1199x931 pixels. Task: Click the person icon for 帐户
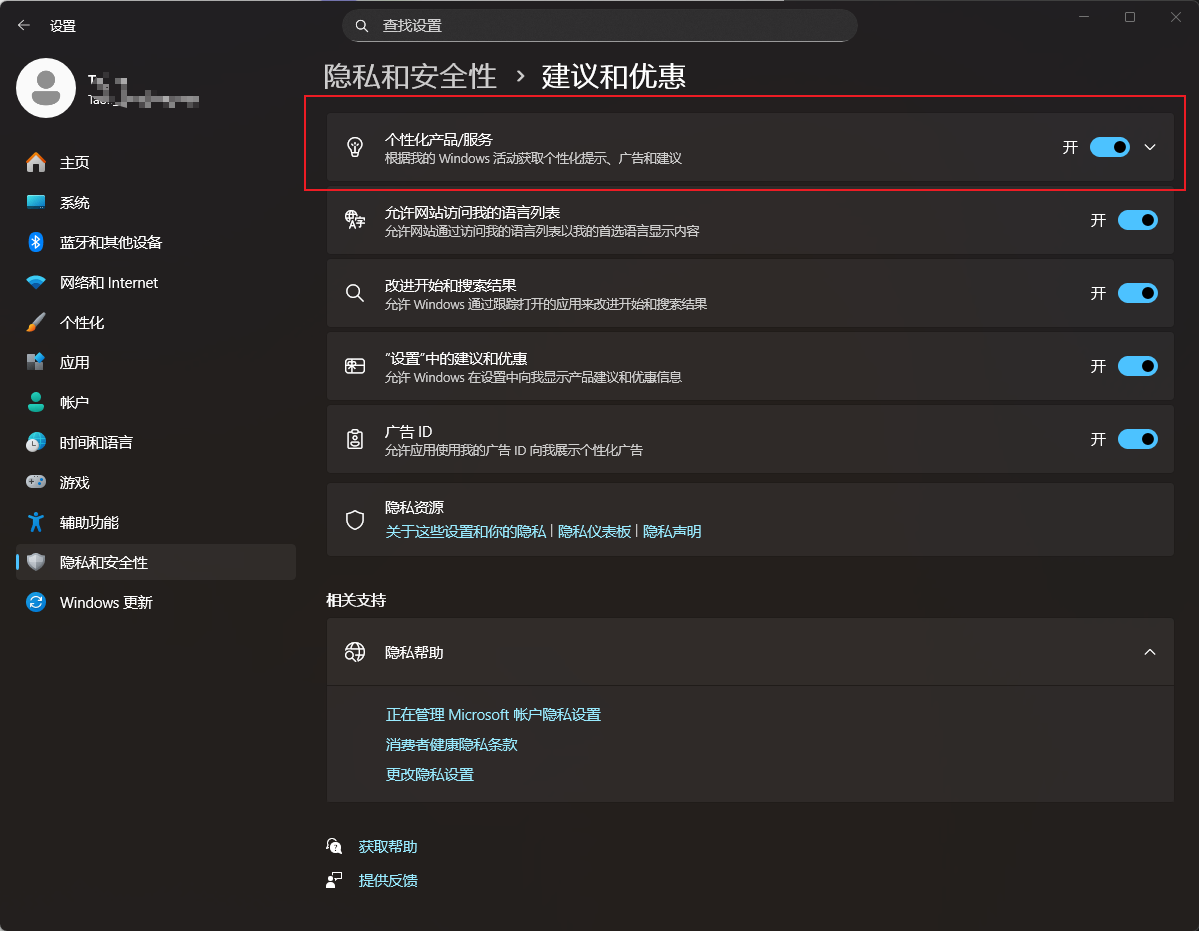(36, 402)
